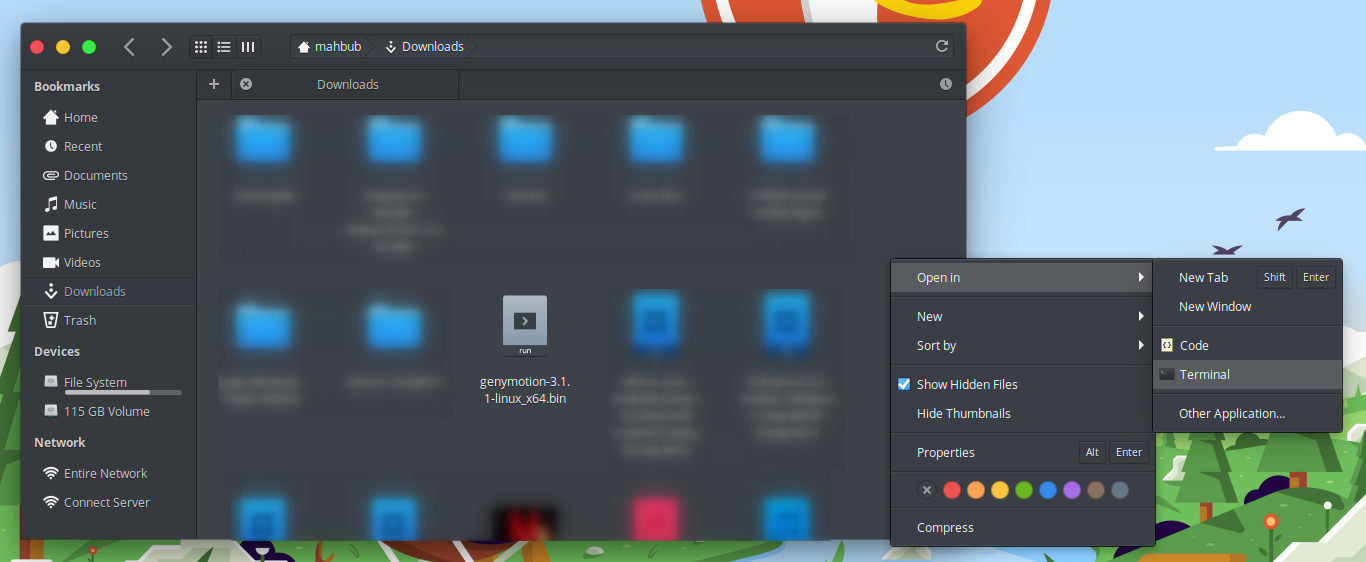This screenshot has height=562, width=1366.
Task: Open the tab history clock icon
Action: click(x=946, y=84)
